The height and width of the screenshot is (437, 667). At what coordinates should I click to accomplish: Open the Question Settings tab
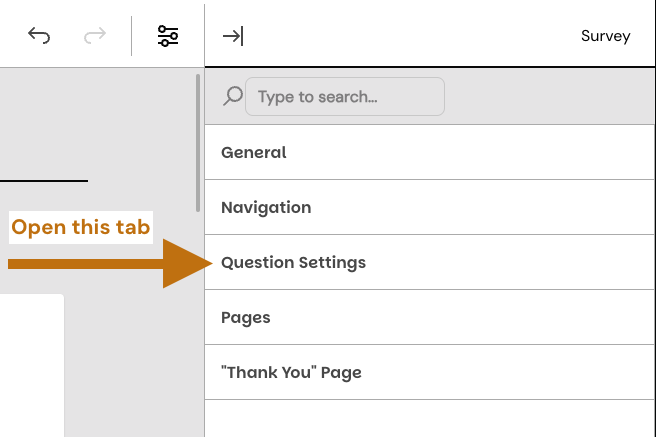293,262
